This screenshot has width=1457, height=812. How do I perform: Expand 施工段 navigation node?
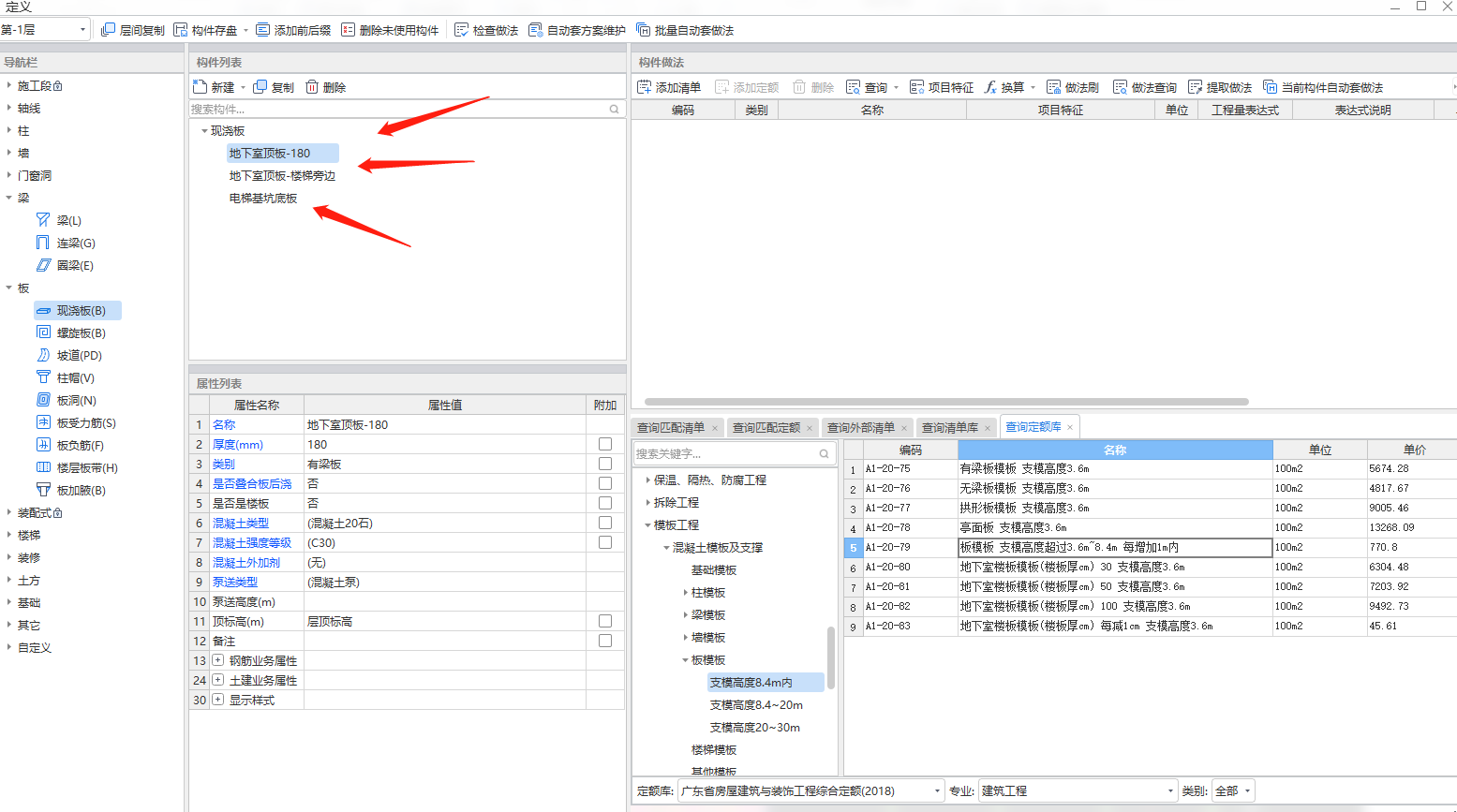(9, 85)
